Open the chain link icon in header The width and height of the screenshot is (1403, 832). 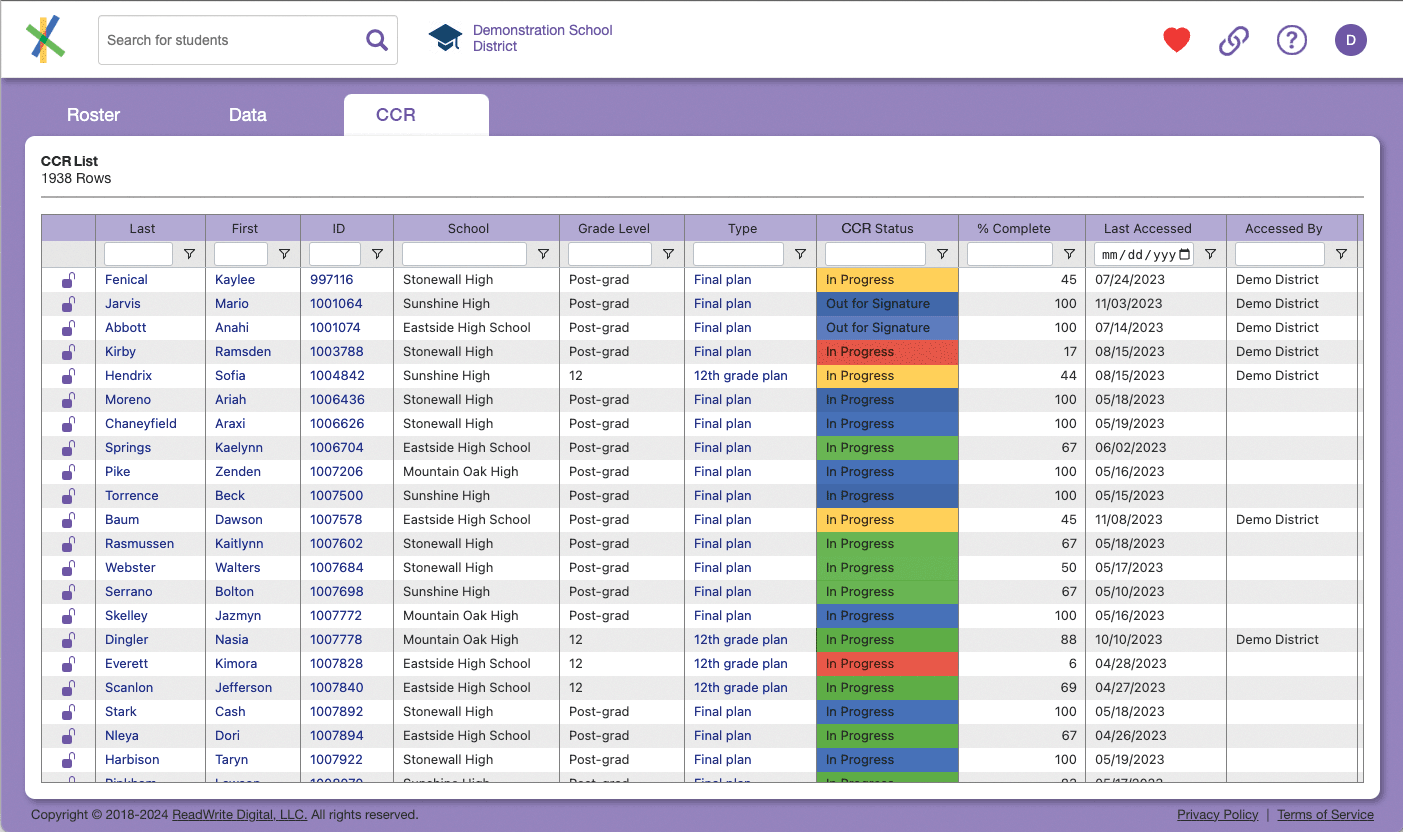pos(1234,40)
